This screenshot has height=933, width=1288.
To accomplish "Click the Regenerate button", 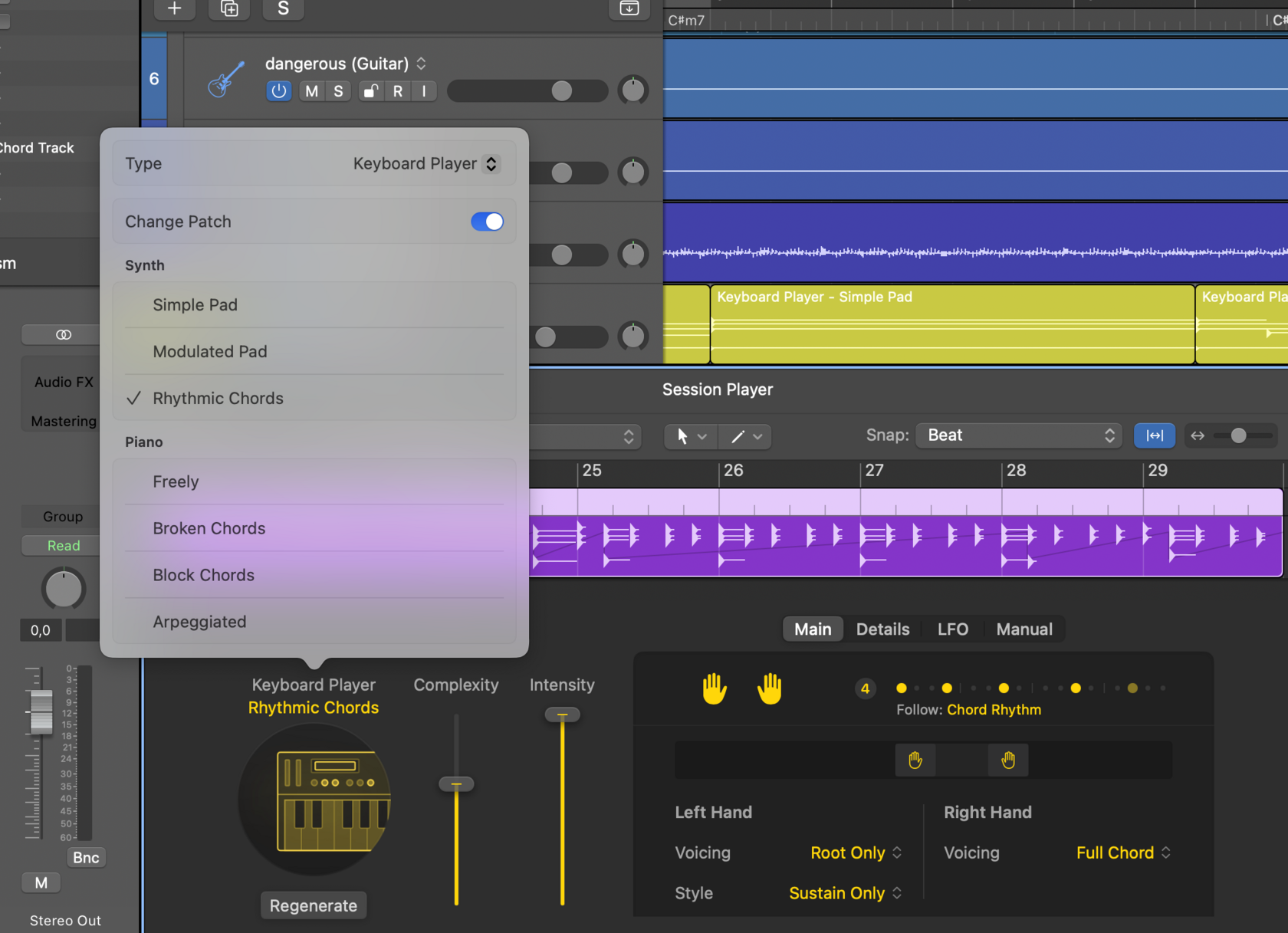I will (314, 905).
